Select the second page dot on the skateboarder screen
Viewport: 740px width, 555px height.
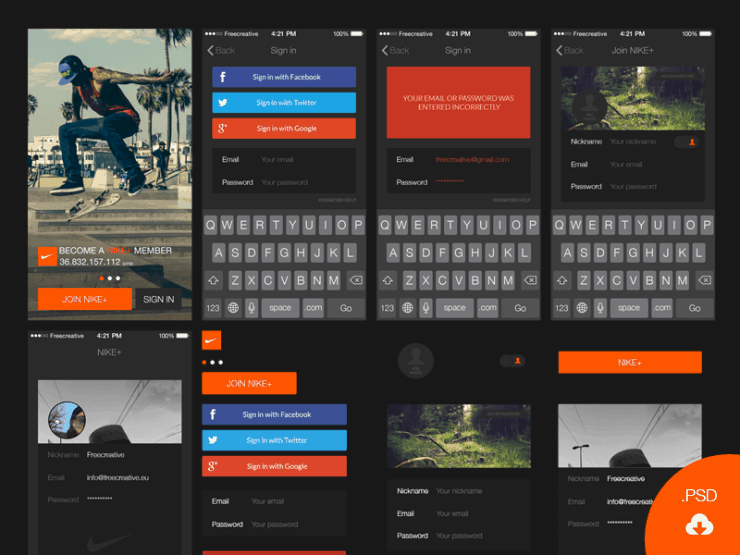110,277
